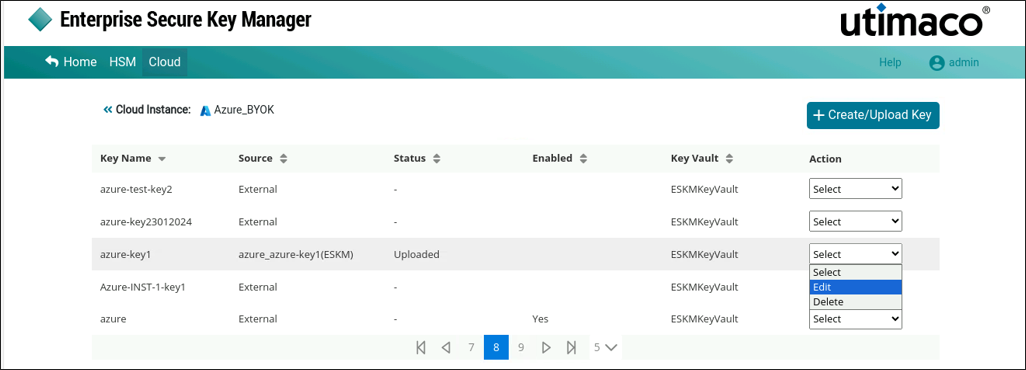Click the azure-key1 key name

click(126, 254)
